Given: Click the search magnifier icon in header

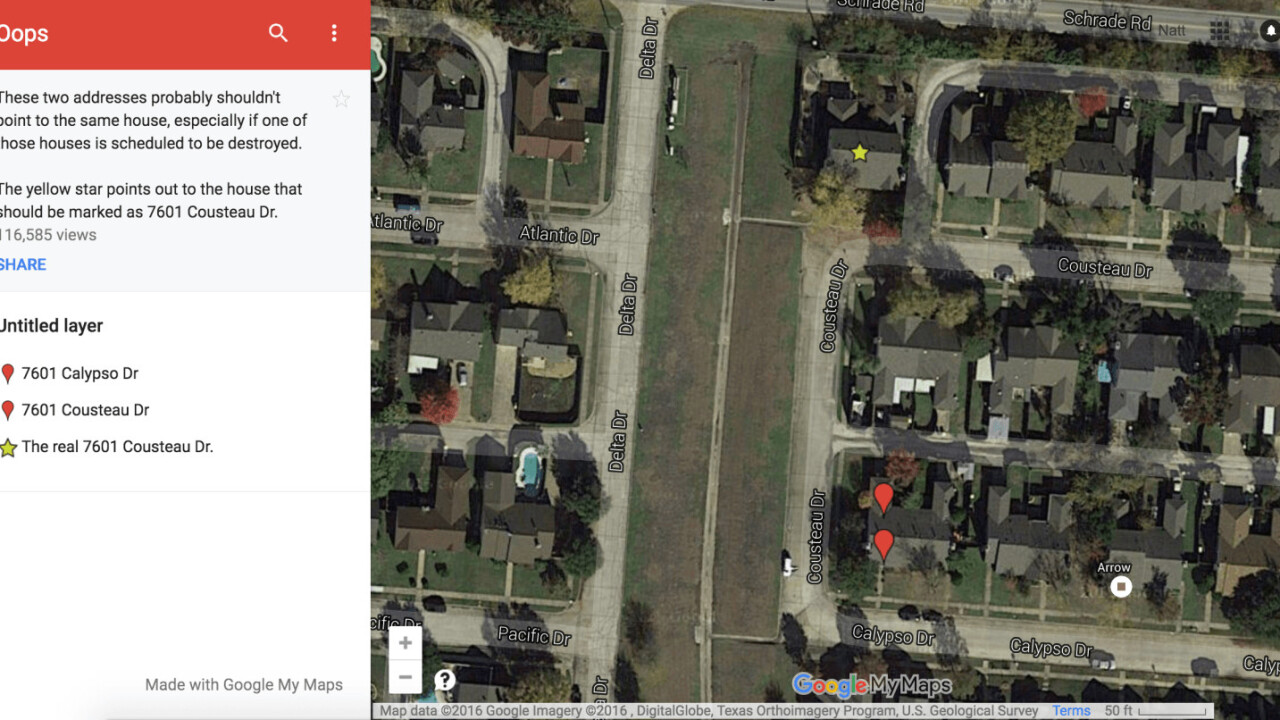Looking at the screenshot, I should (278, 33).
